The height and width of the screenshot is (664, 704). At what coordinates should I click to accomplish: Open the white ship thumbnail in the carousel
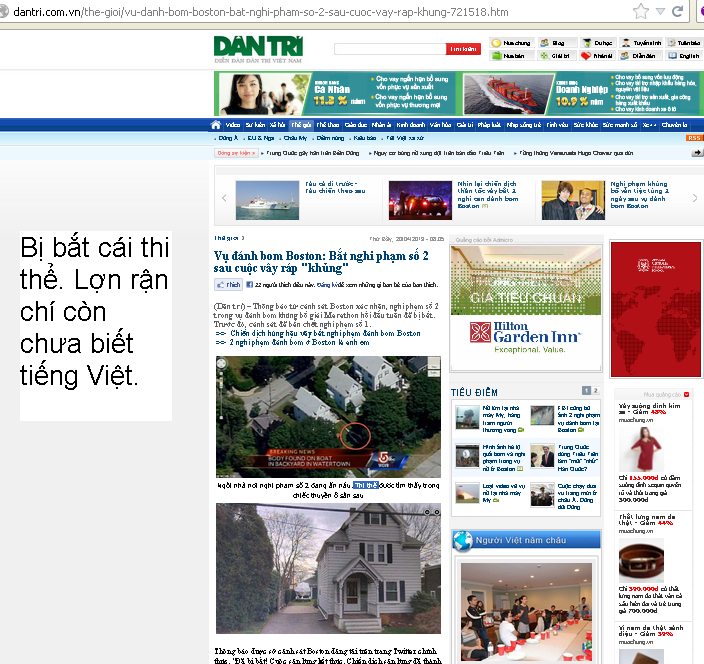pos(267,200)
